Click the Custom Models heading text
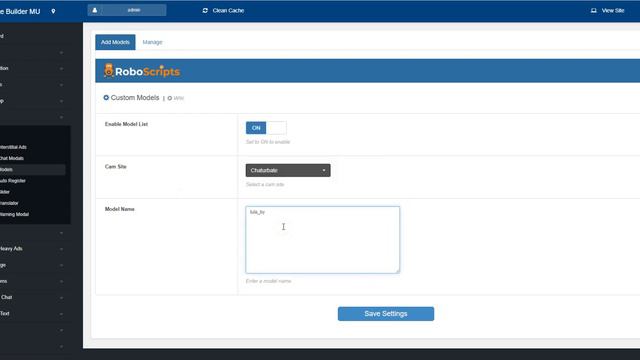Screen dimensions: 640x360 coord(135,98)
